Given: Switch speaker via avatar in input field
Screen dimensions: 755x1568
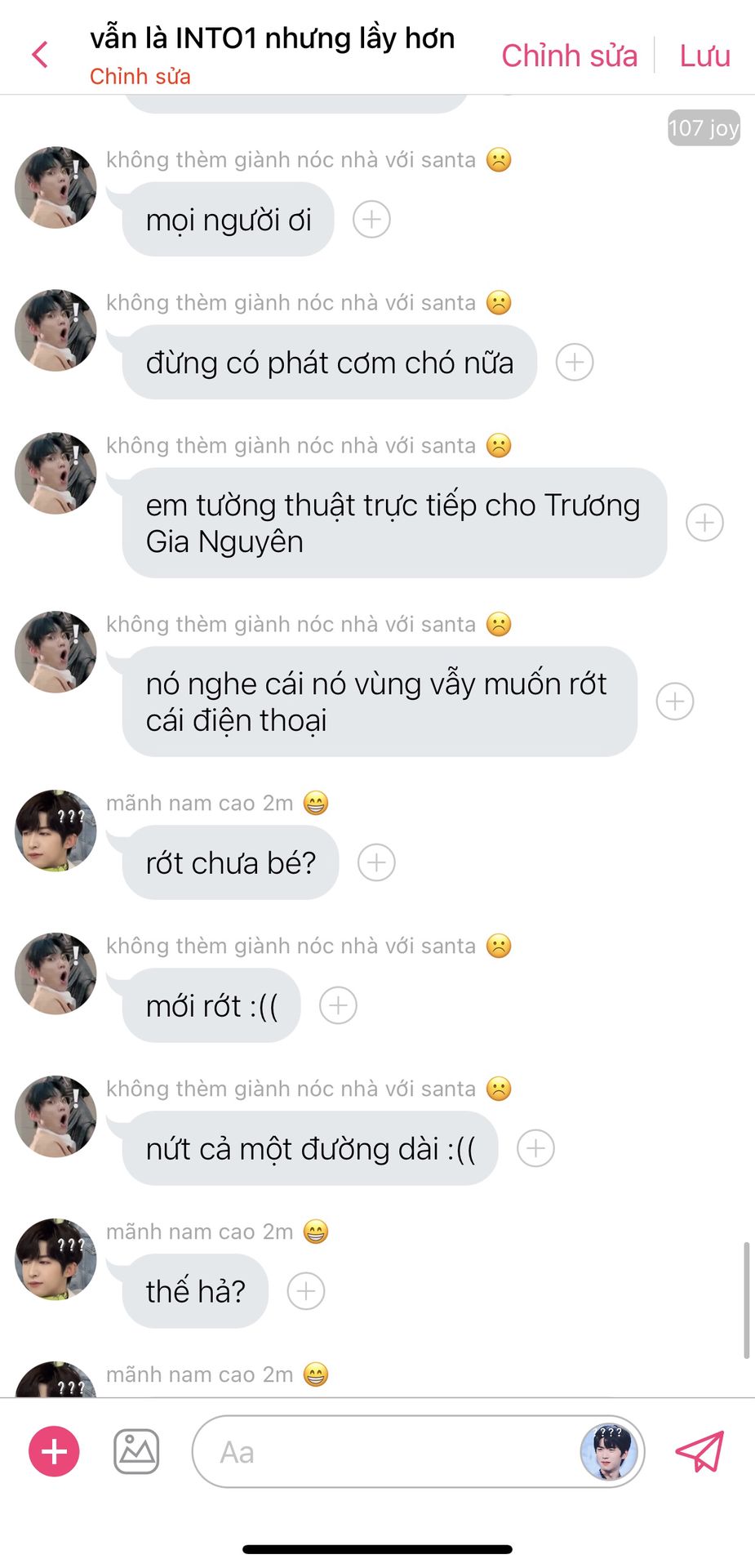Looking at the screenshot, I should pyautogui.click(x=608, y=1452).
